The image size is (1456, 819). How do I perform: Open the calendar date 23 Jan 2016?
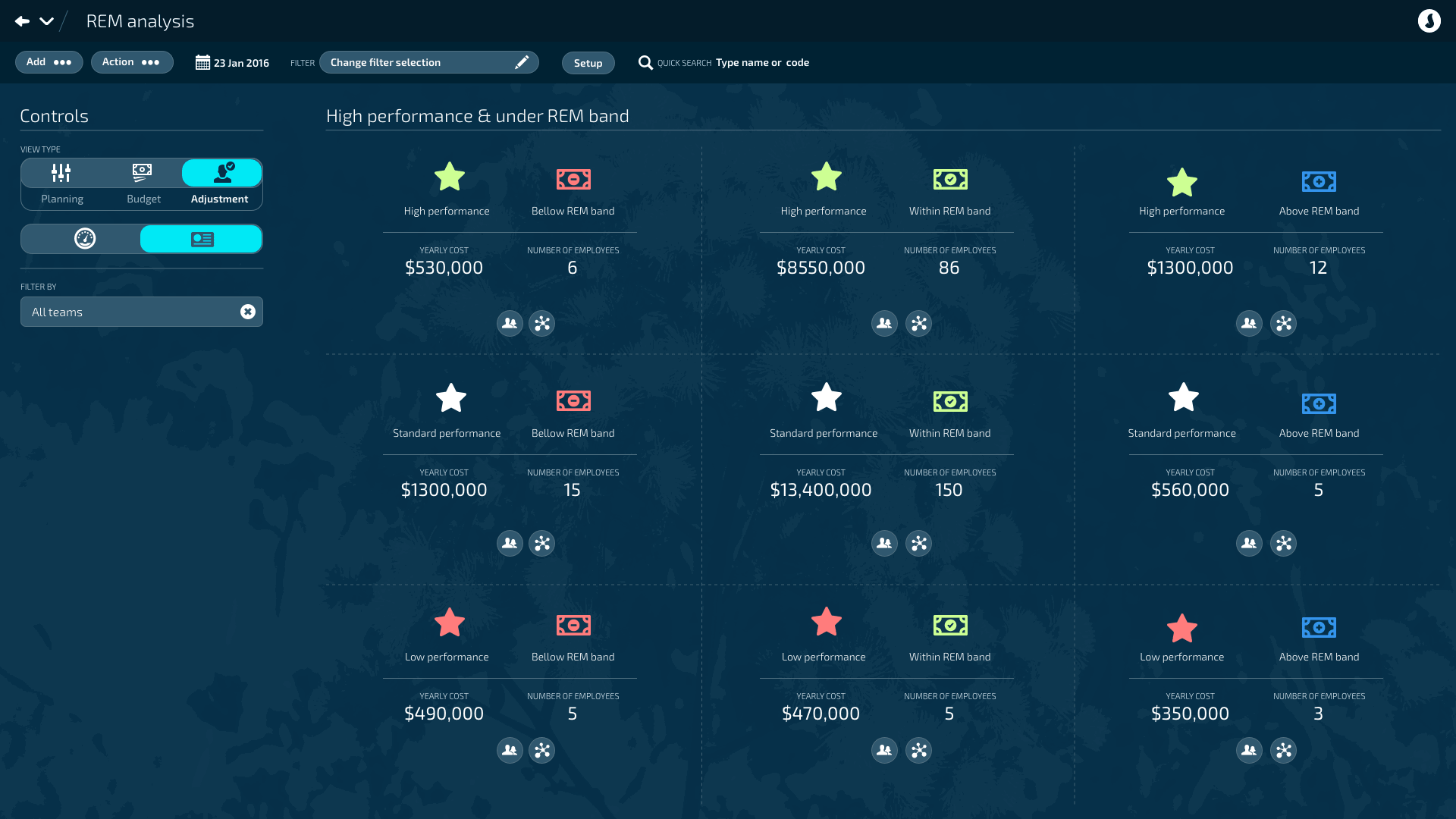233,63
